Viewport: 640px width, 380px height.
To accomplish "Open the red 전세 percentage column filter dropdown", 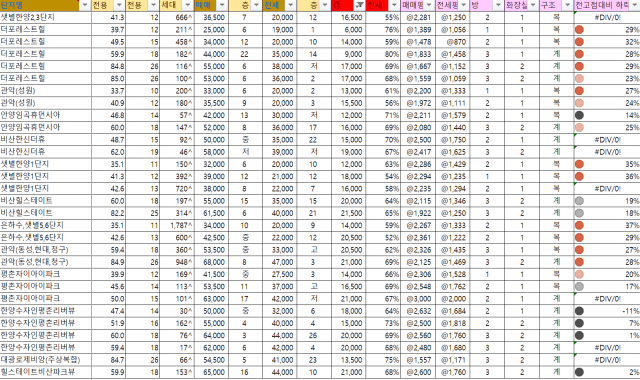I will pos(394,5).
